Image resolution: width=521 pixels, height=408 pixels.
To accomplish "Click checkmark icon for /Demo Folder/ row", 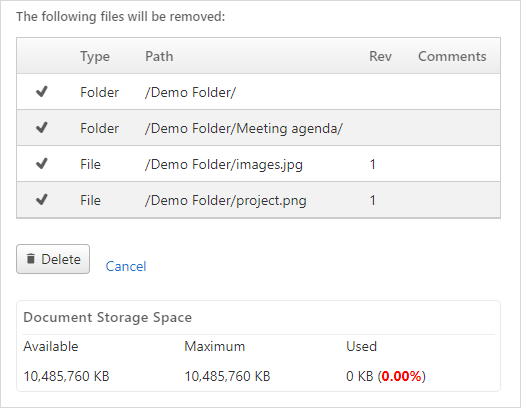I will (42, 92).
